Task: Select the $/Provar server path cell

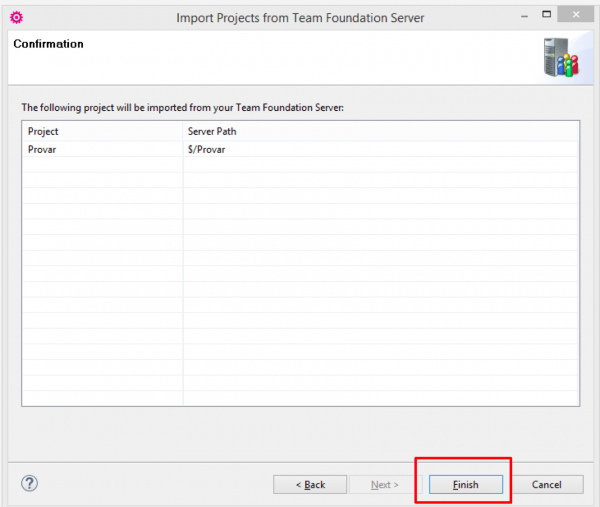Action: click(380, 150)
